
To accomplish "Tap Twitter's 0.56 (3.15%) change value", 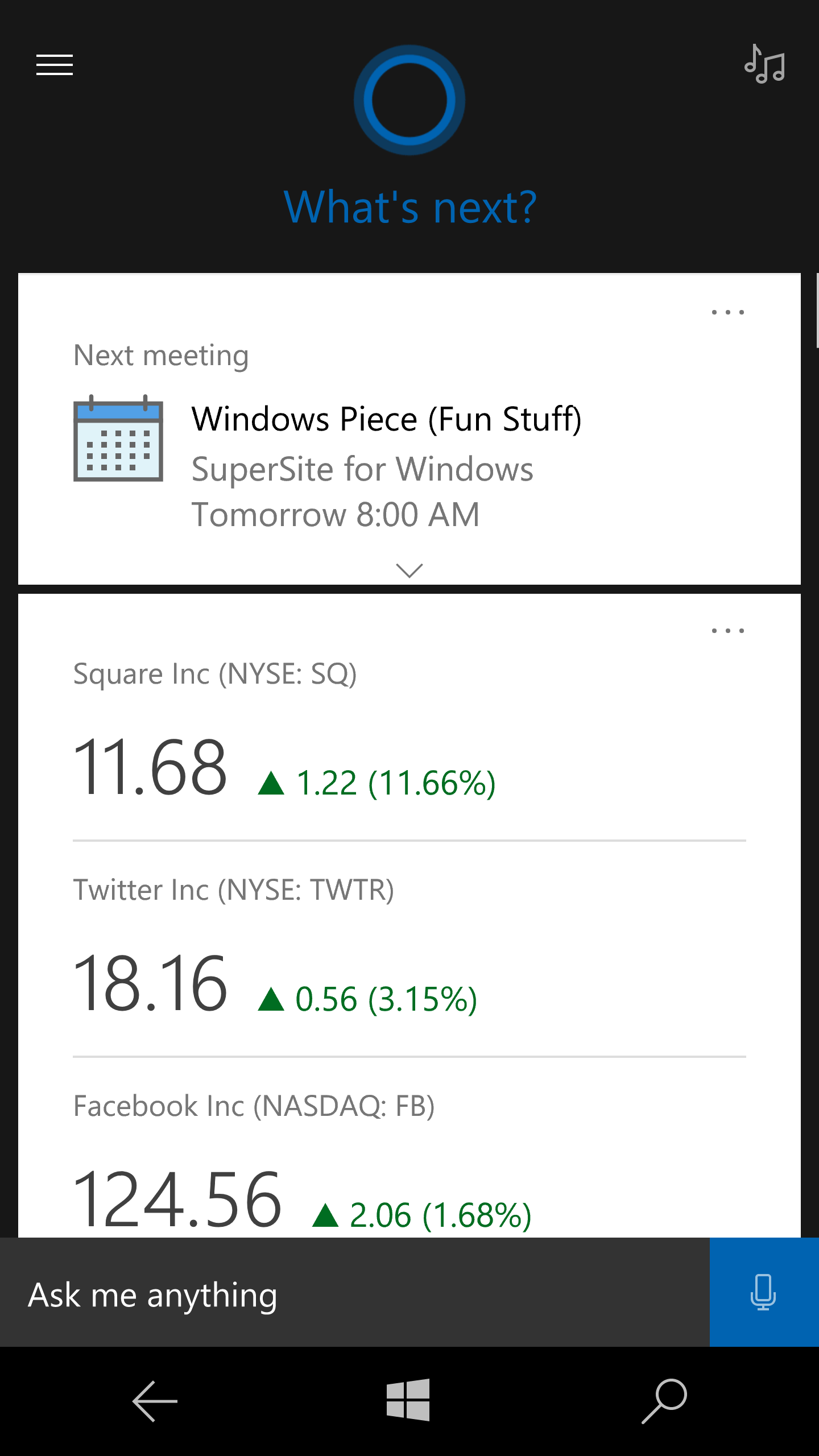I will (x=386, y=999).
